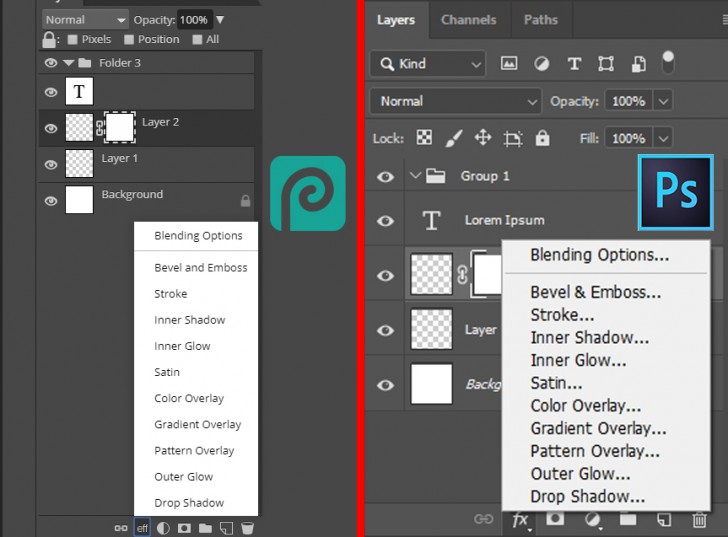Enable All lock checkbox in Photopea
Image resolution: width=728 pixels, height=537 pixels.
coord(197,39)
